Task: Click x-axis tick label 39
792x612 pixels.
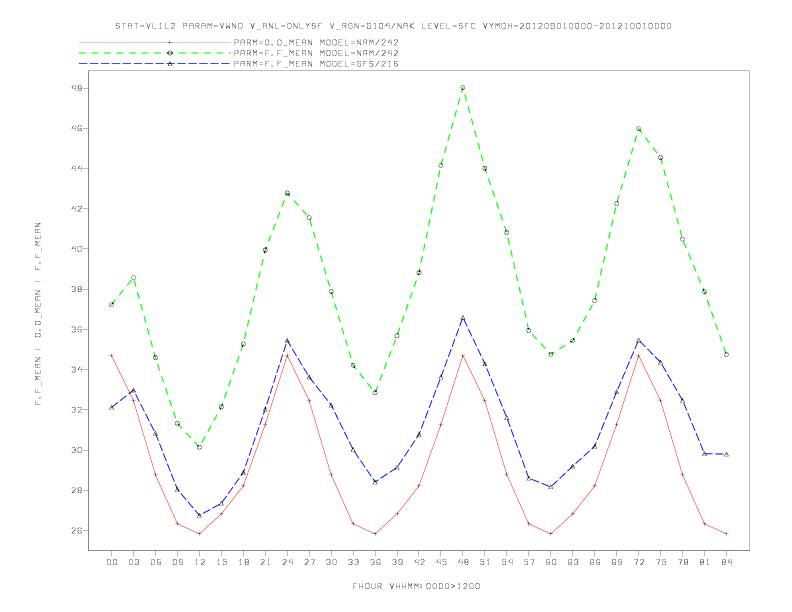Action: coord(397,562)
